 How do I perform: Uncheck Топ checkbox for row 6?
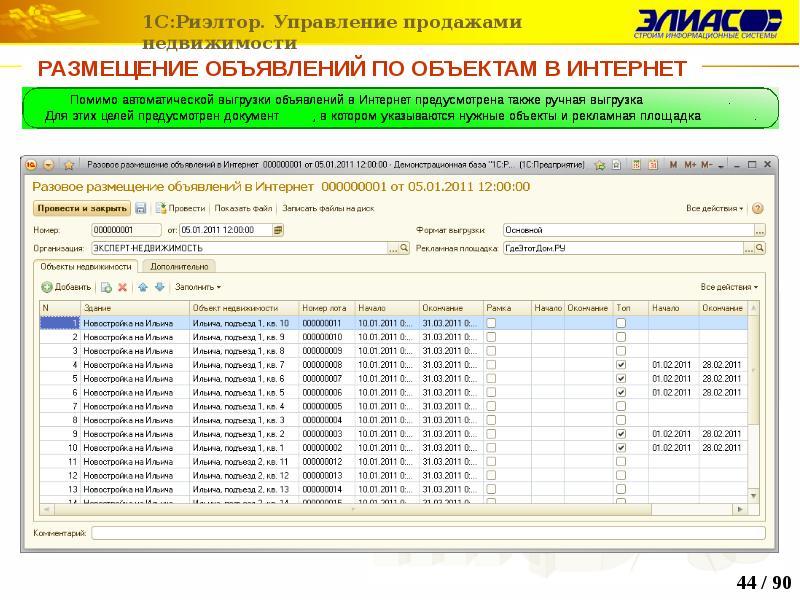tap(621, 392)
